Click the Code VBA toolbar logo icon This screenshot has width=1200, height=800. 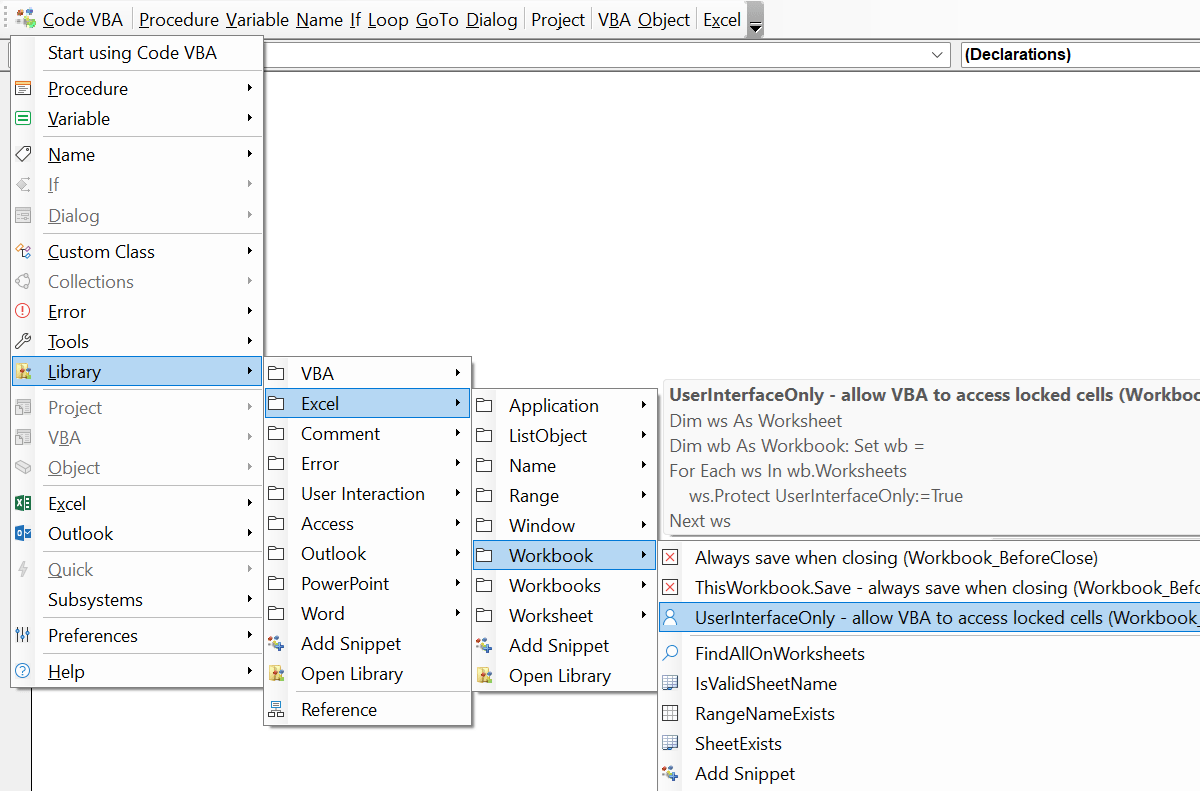point(27,19)
